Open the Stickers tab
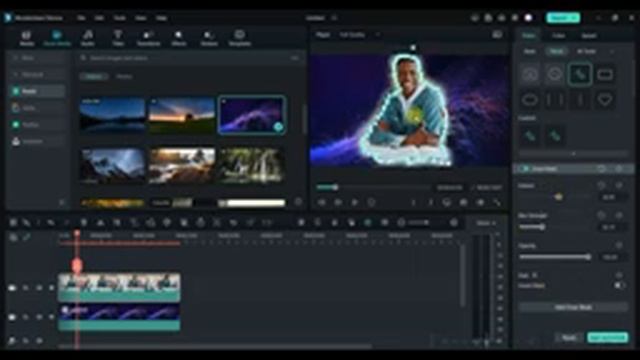This screenshot has width=640, height=360. point(209,38)
